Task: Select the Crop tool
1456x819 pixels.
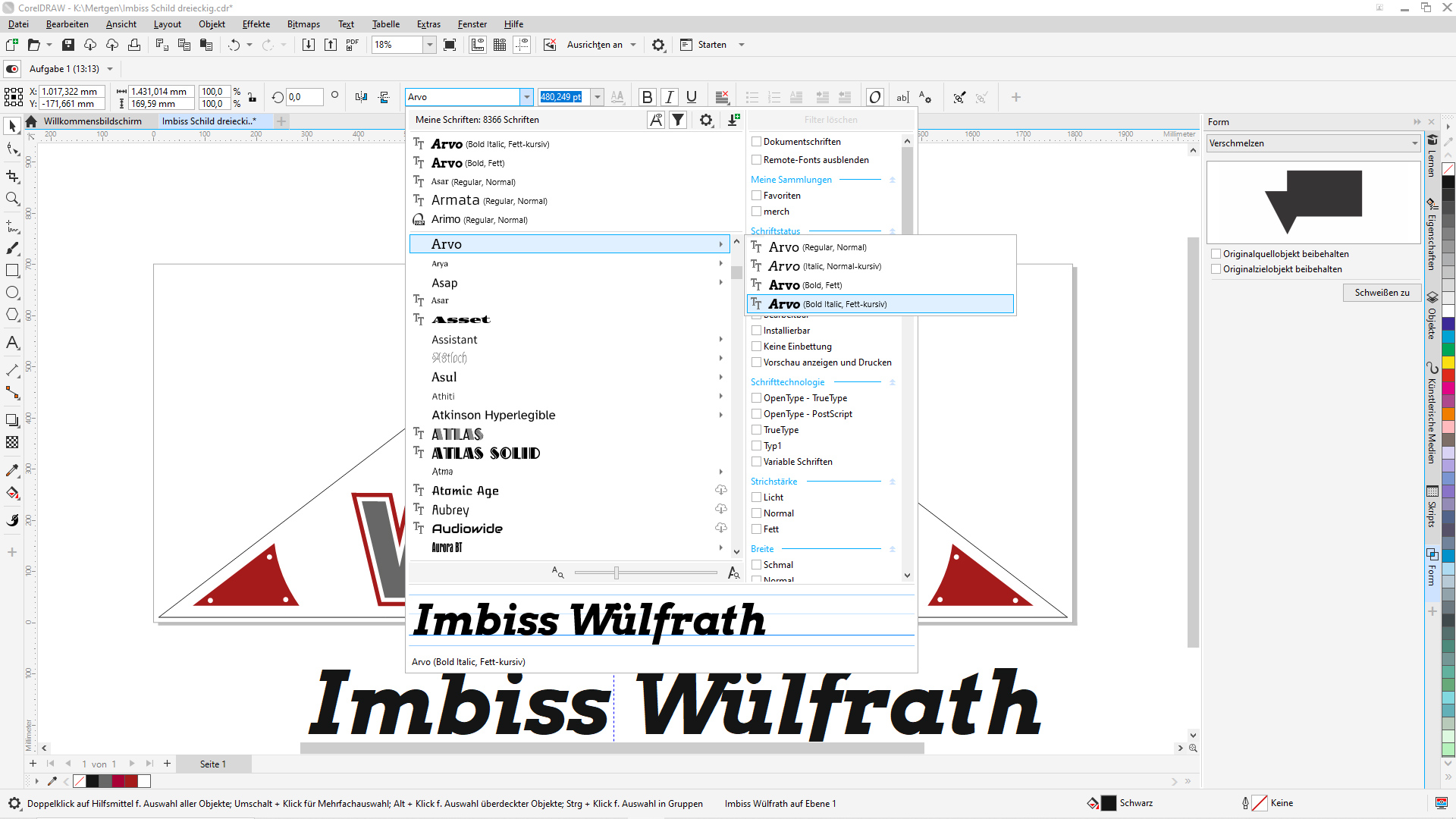Action: pos(12,176)
